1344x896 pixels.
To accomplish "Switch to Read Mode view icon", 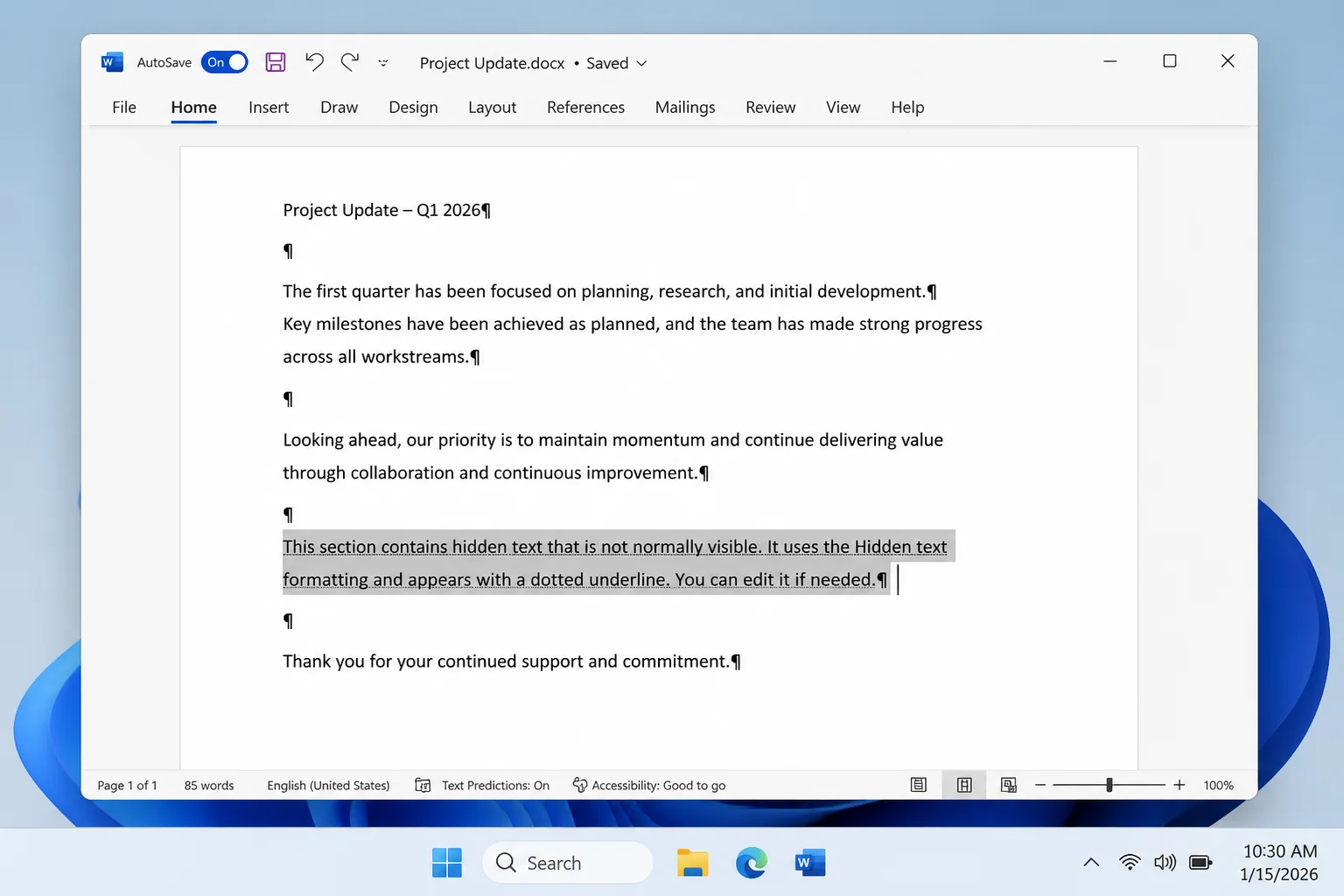I will coord(919,785).
